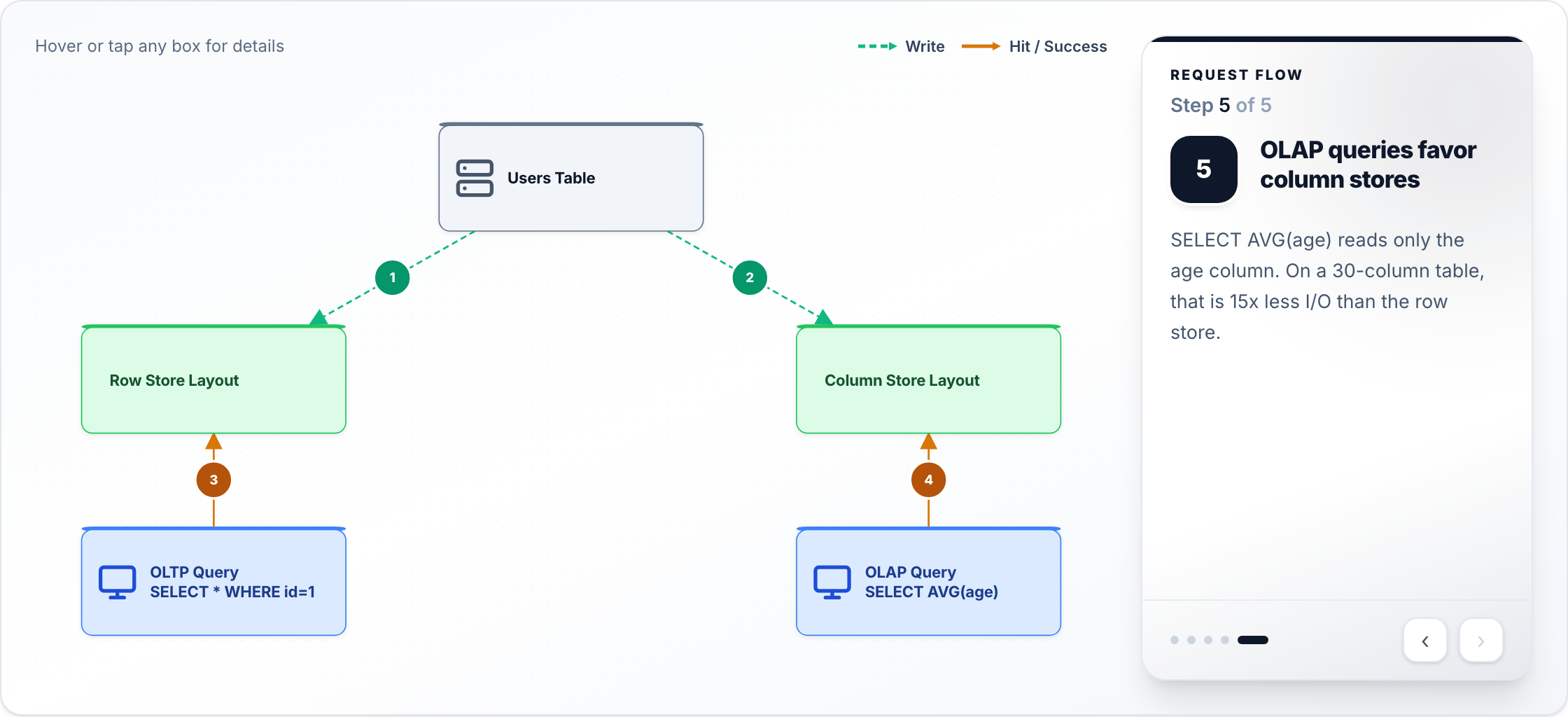Click the OLAP Query monitor icon
Viewport: 1568px width, 717px height.
[832, 582]
